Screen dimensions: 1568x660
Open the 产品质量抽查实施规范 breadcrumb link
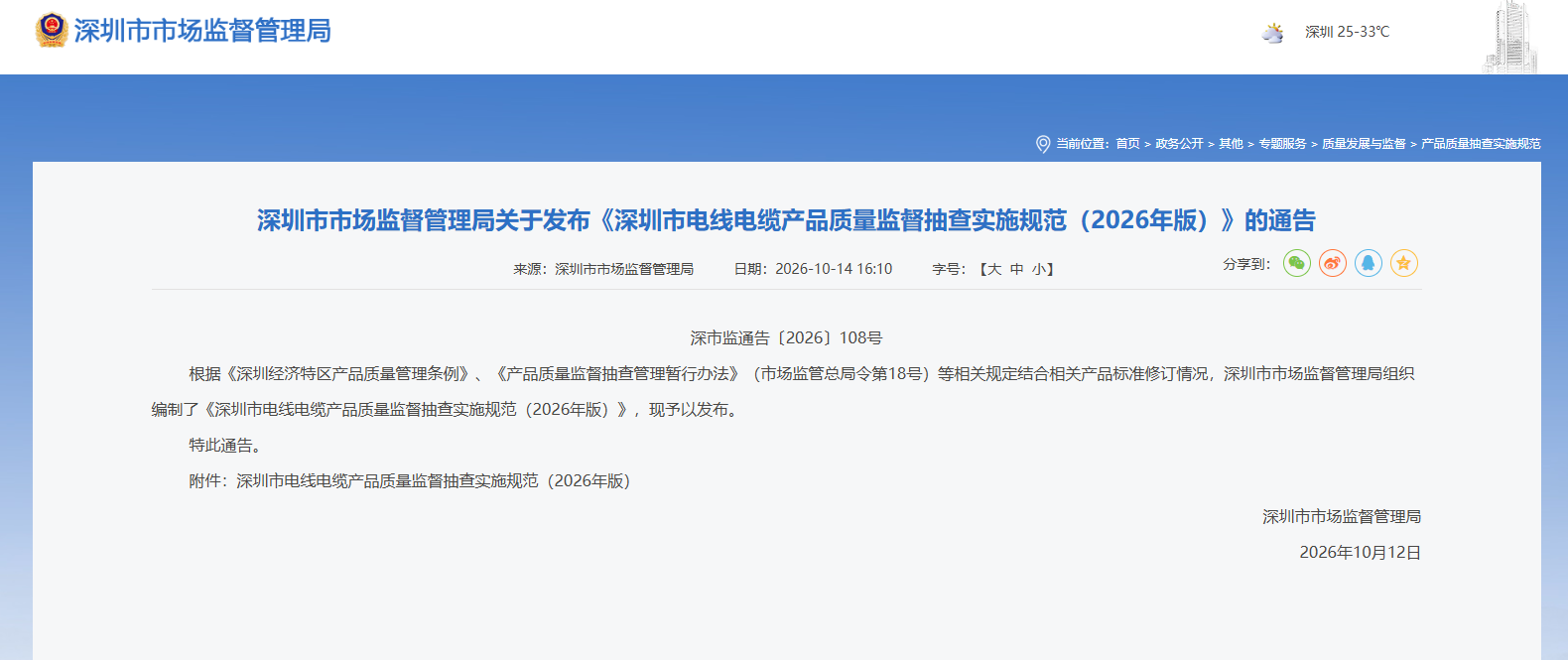point(1481,144)
